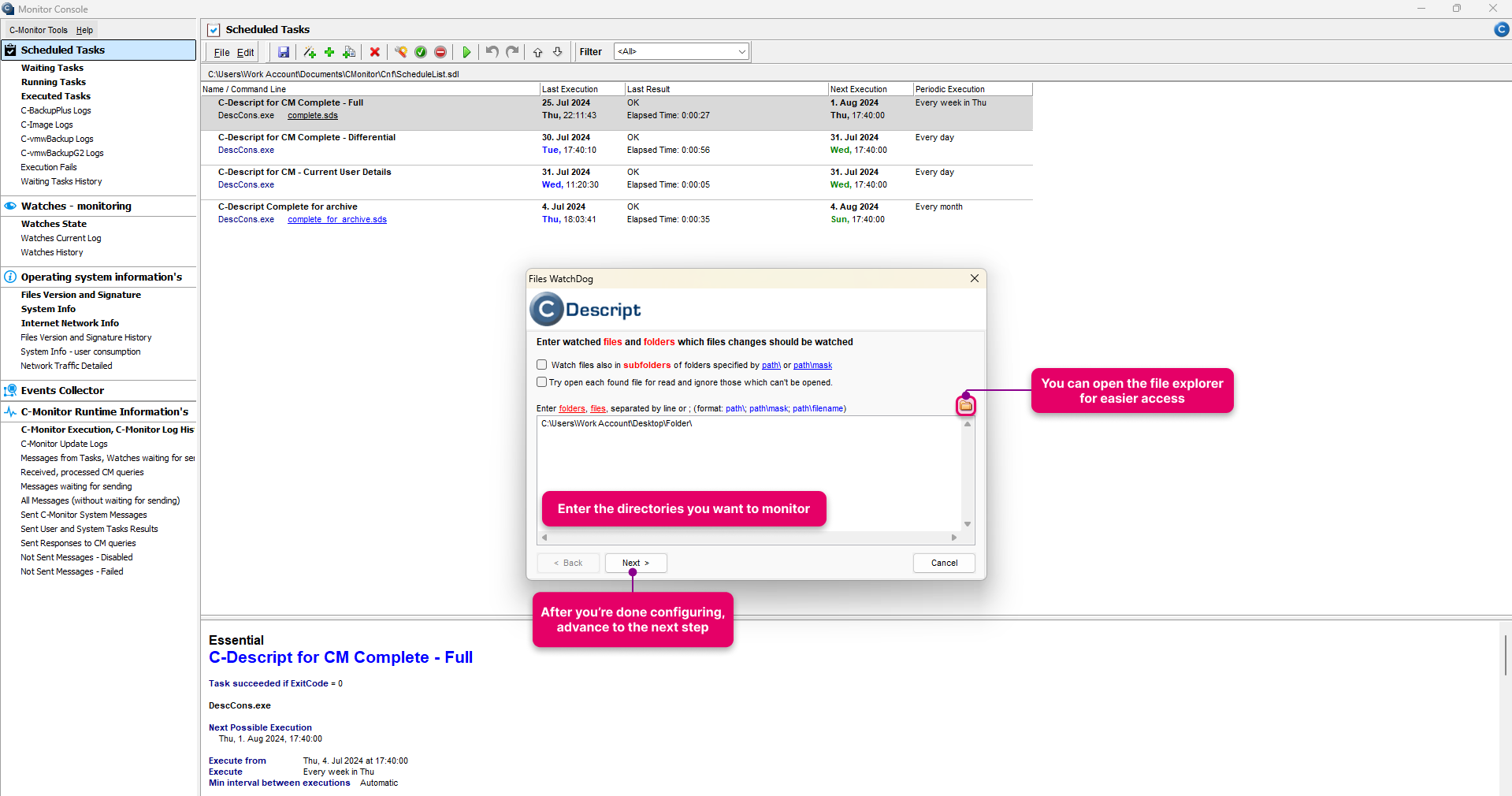Select Waiting Tasks in the sidebar
This screenshot has width=1512, height=796.
pyautogui.click(x=52, y=68)
